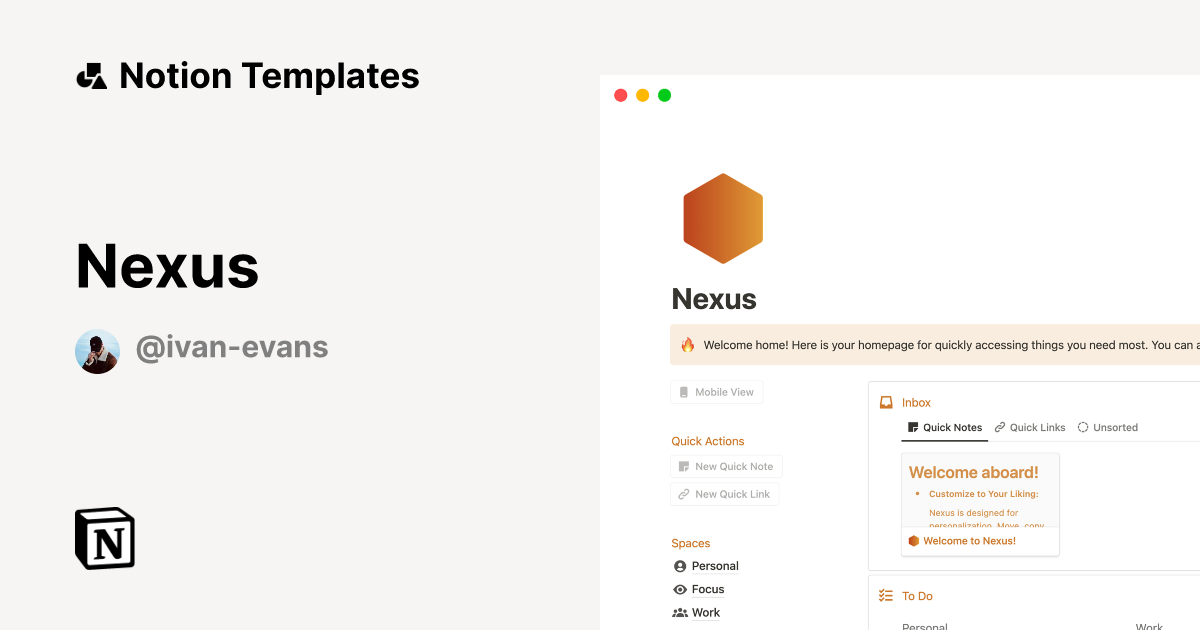Toggle Mobile View
The image size is (1200, 630).
(x=716, y=391)
